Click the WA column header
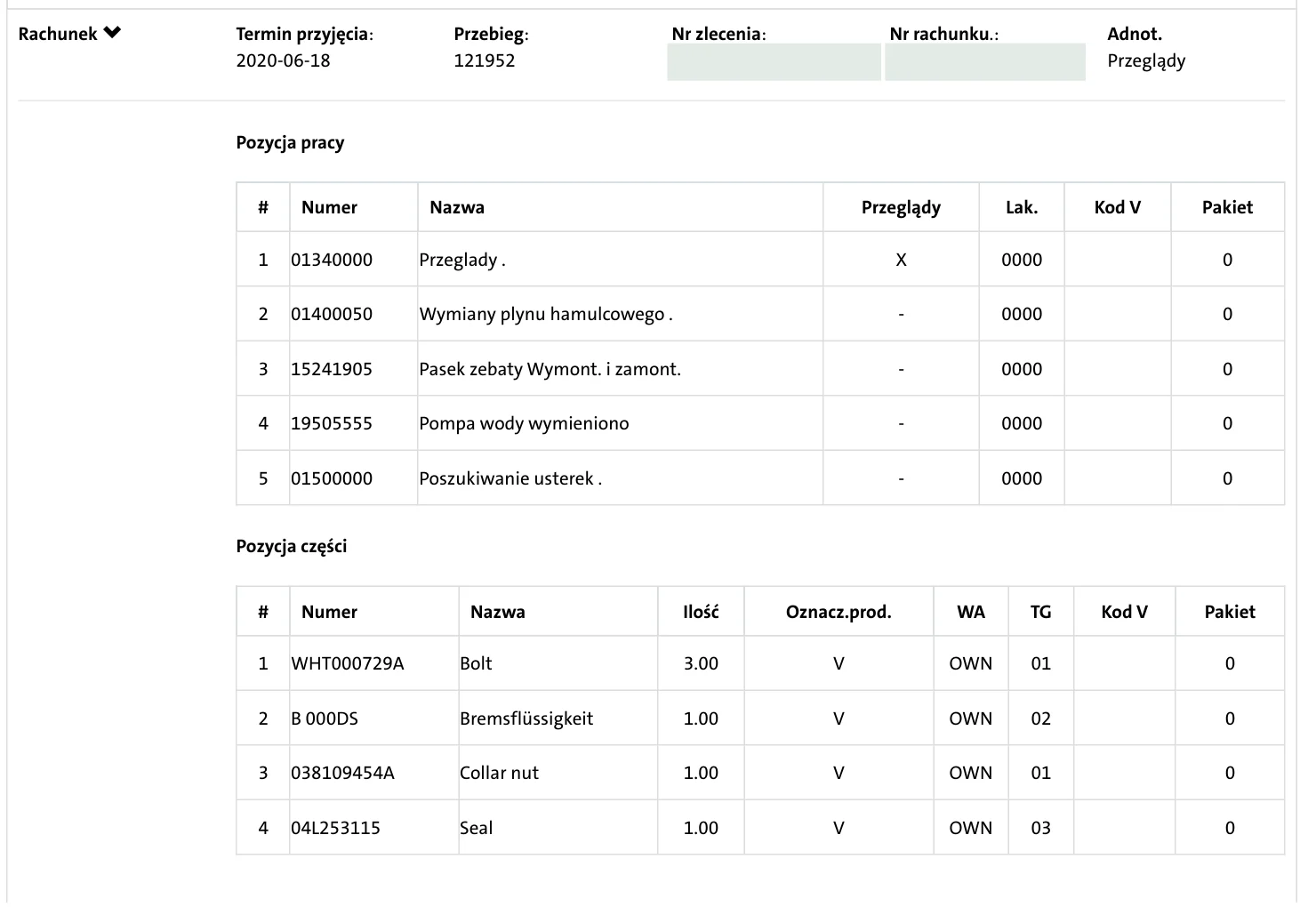 click(x=971, y=612)
